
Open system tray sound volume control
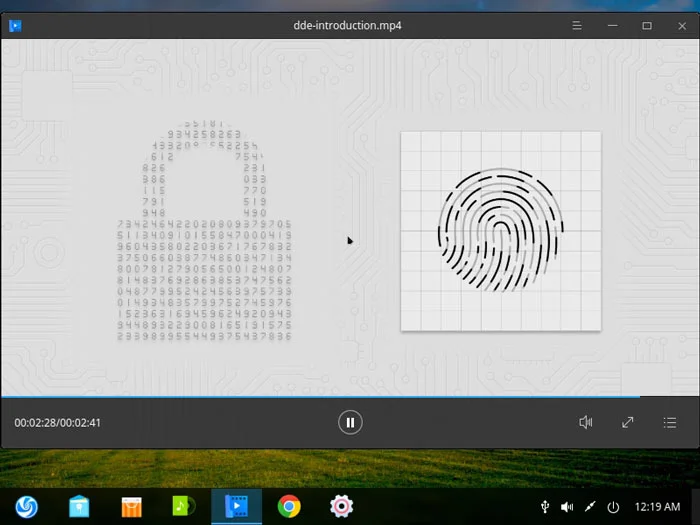(x=567, y=507)
